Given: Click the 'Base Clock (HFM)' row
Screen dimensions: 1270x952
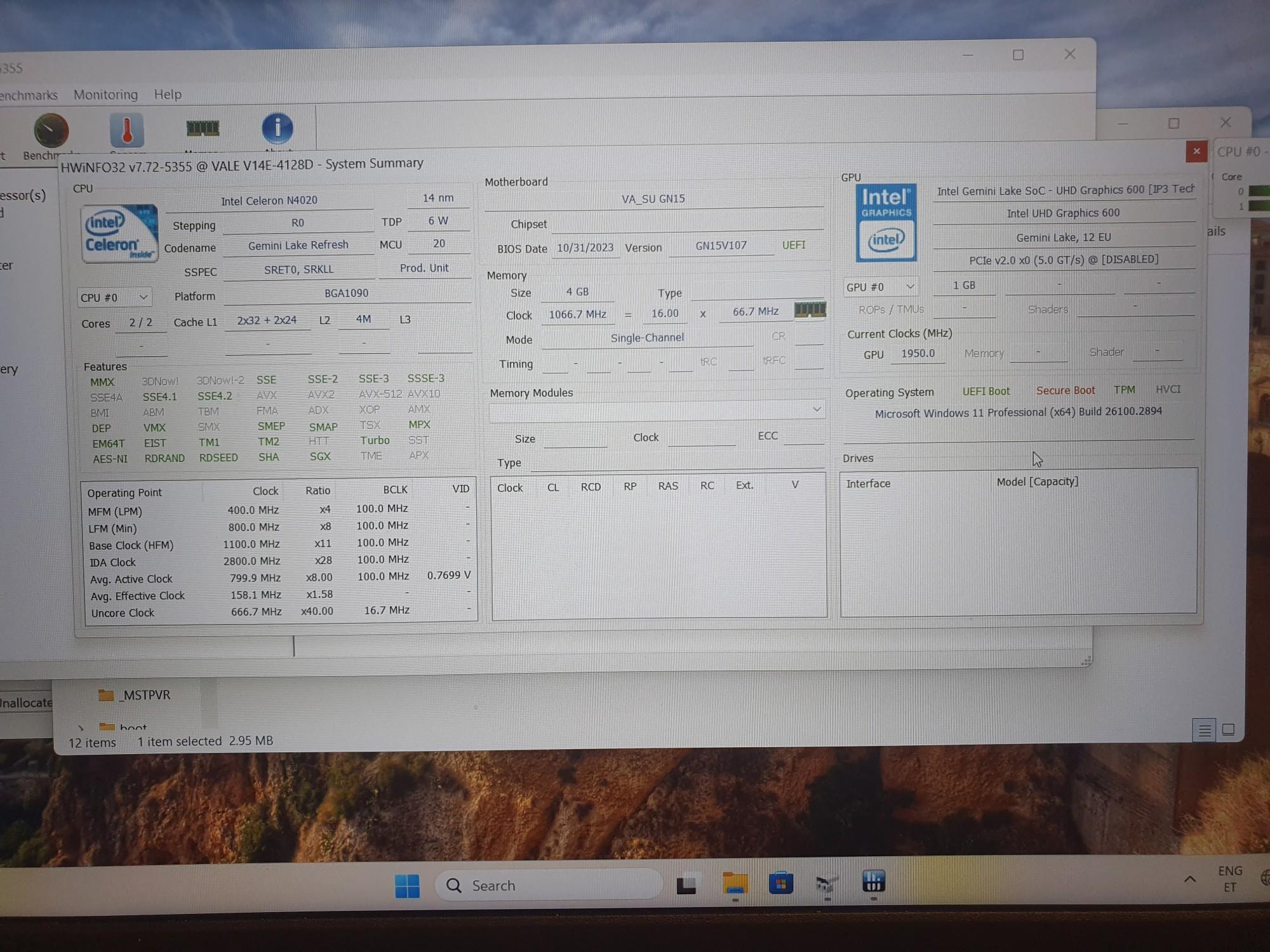Looking at the screenshot, I should (x=279, y=544).
